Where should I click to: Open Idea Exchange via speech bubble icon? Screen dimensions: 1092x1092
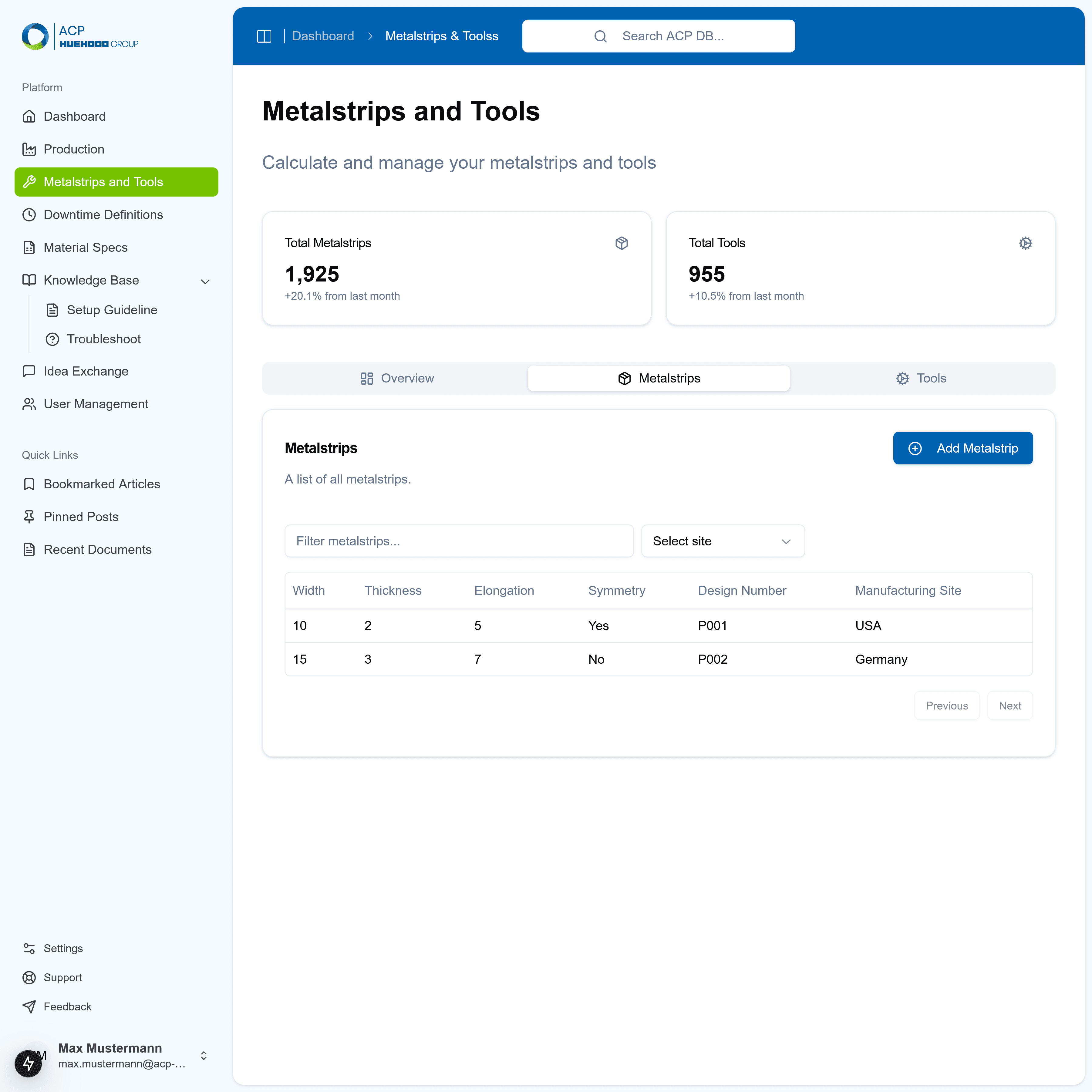click(x=29, y=371)
